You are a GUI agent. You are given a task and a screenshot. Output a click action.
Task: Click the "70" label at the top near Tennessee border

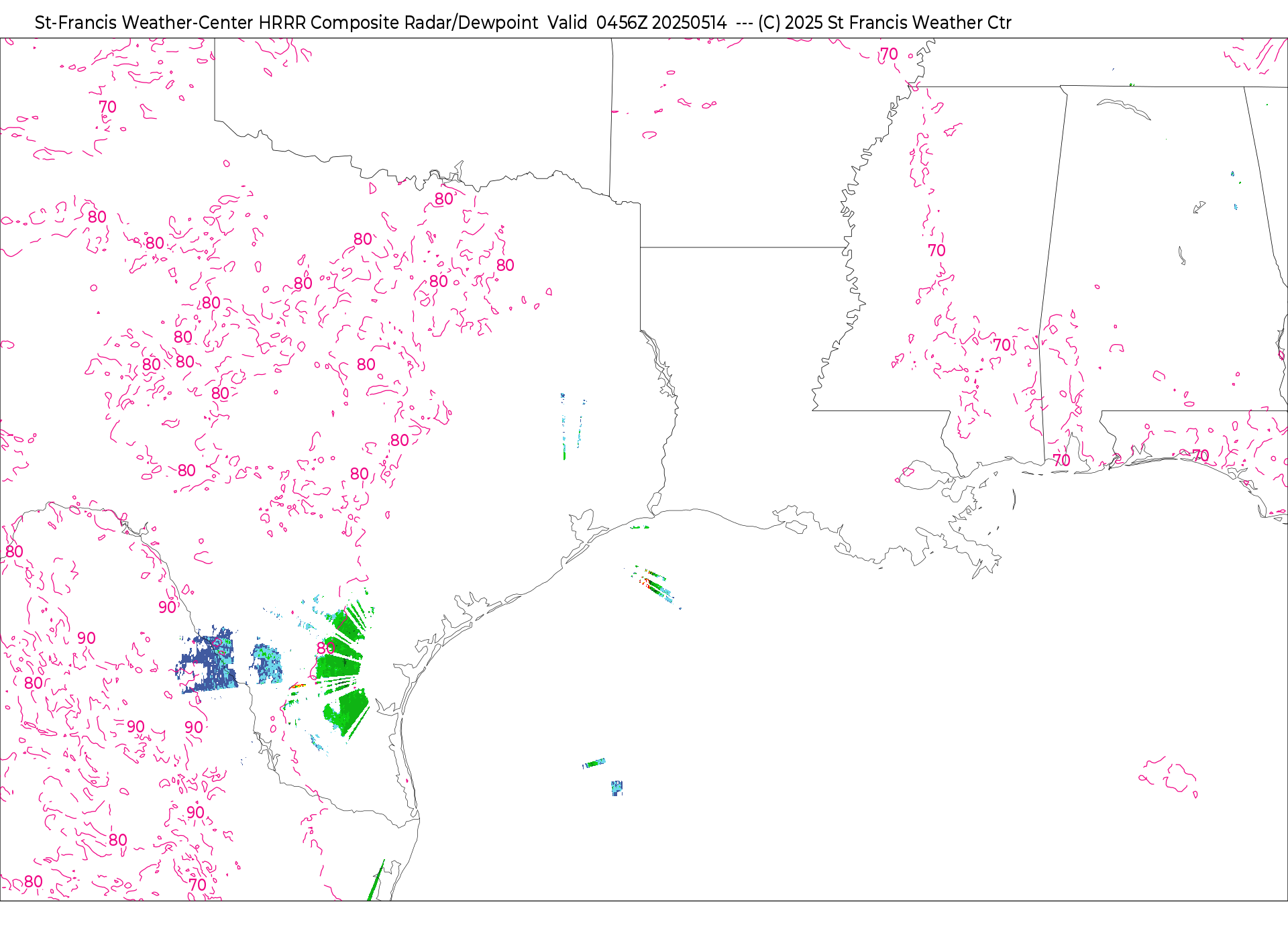click(889, 54)
